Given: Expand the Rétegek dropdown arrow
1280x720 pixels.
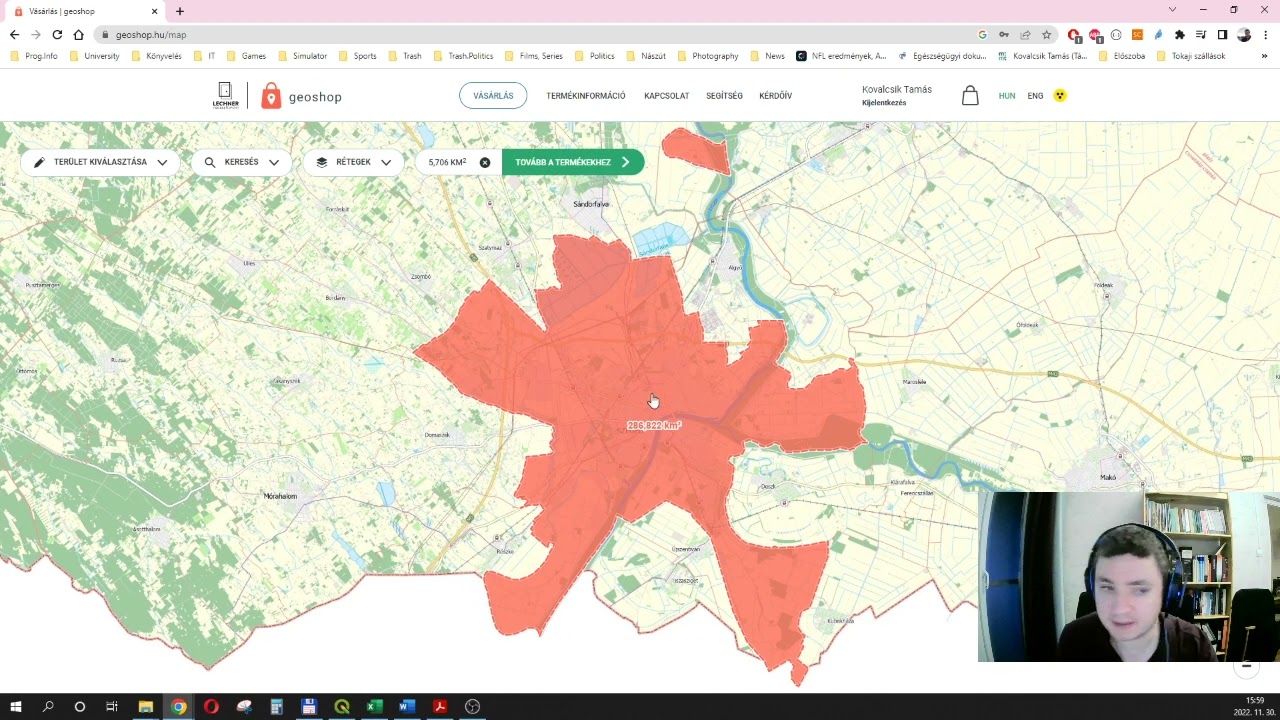Looking at the screenshot, I should pyautogui.click(x=386, y=162).
